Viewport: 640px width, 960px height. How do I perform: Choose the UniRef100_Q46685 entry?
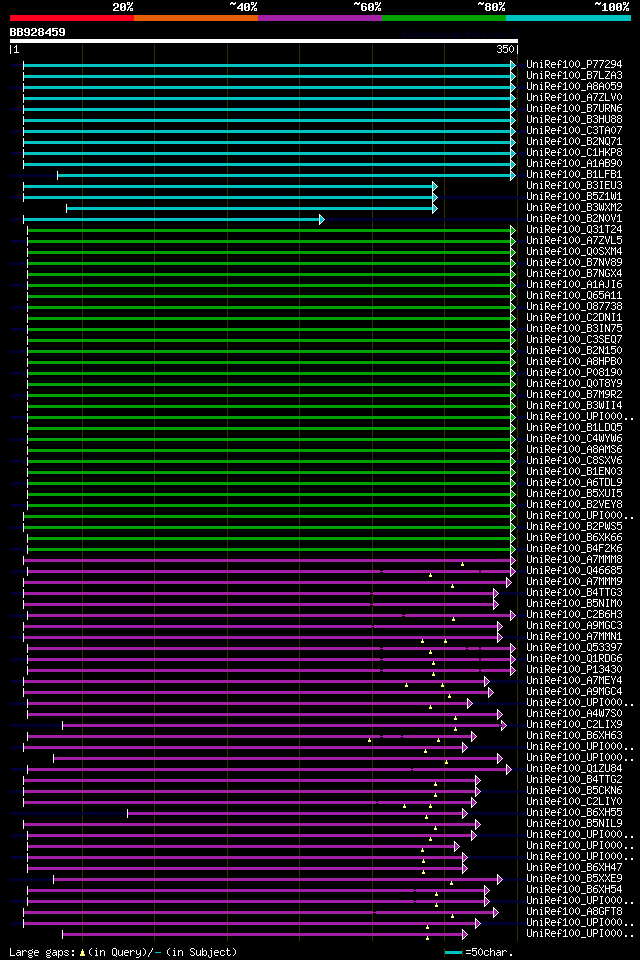click(574, 571)
